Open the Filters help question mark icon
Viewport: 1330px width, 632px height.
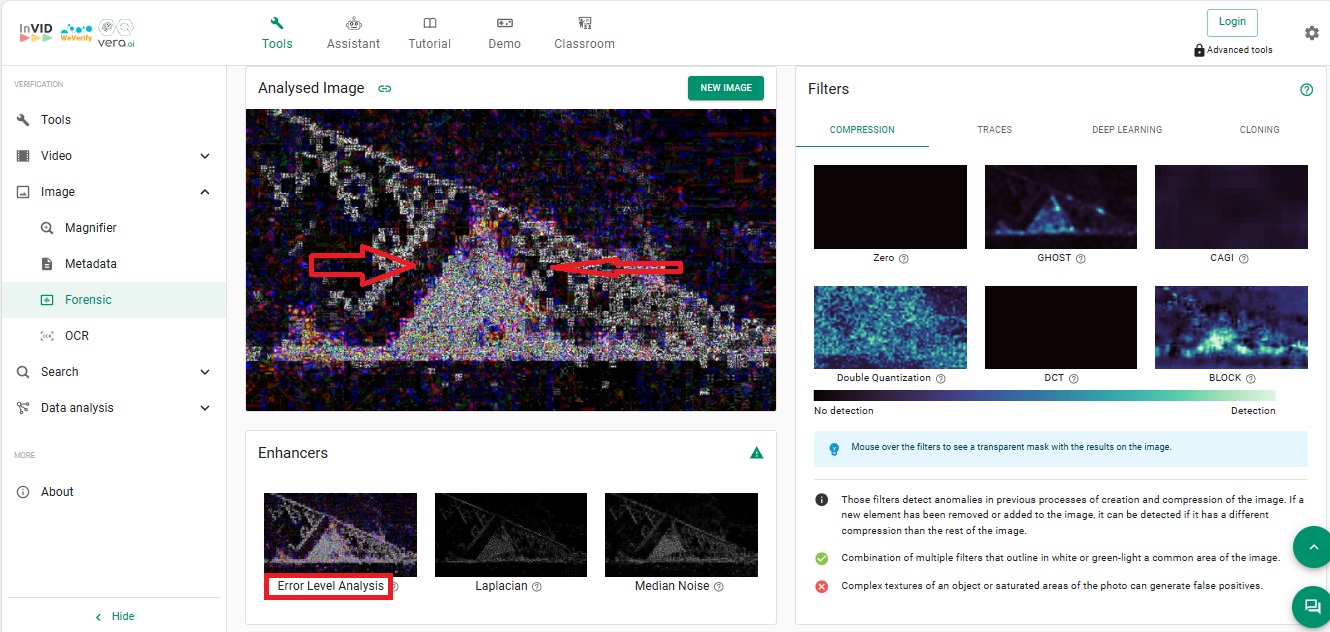point(1306,89)
